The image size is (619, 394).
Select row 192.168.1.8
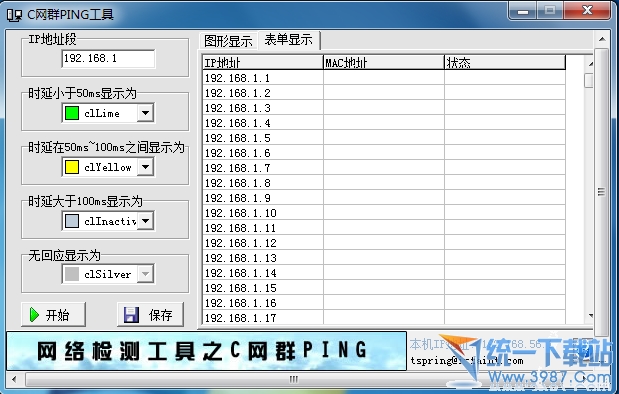click(384, 183)
